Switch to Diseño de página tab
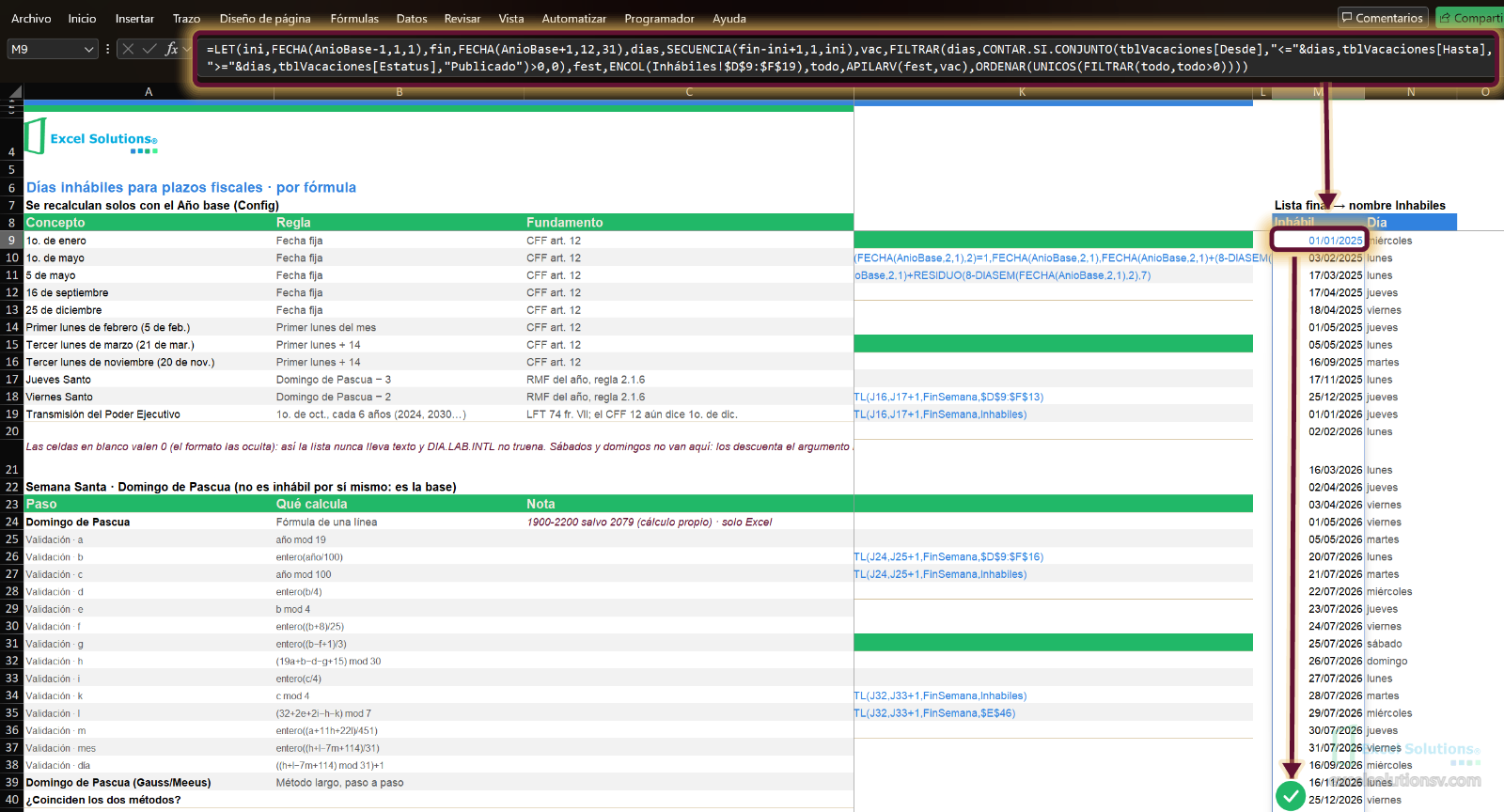Screen dimensions: 1504x812 point(265,18)
